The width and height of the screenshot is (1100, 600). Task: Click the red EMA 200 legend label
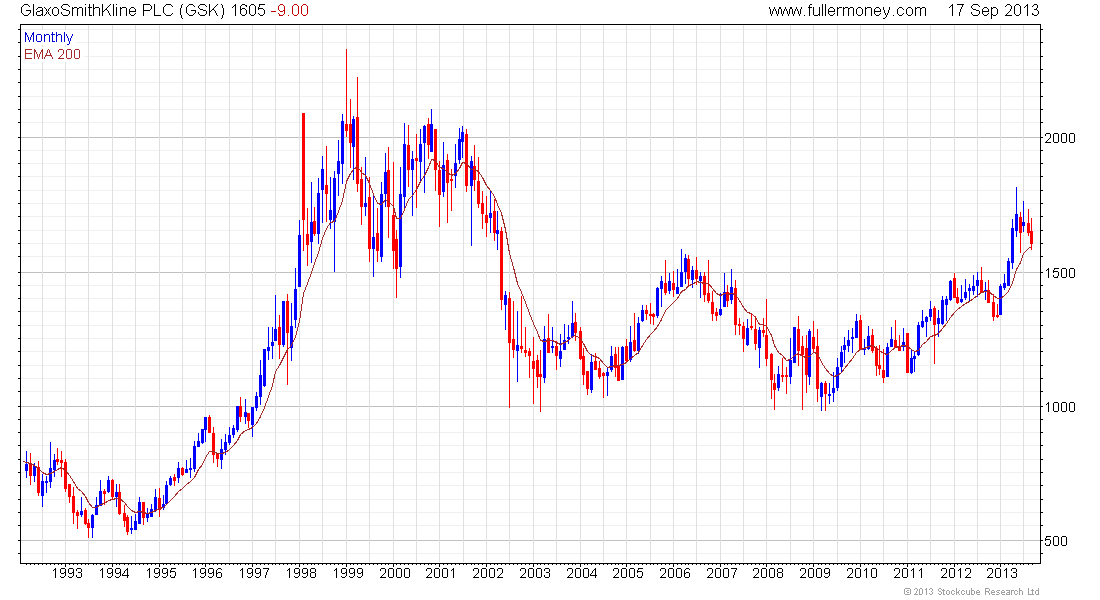(x=52, y=55)
